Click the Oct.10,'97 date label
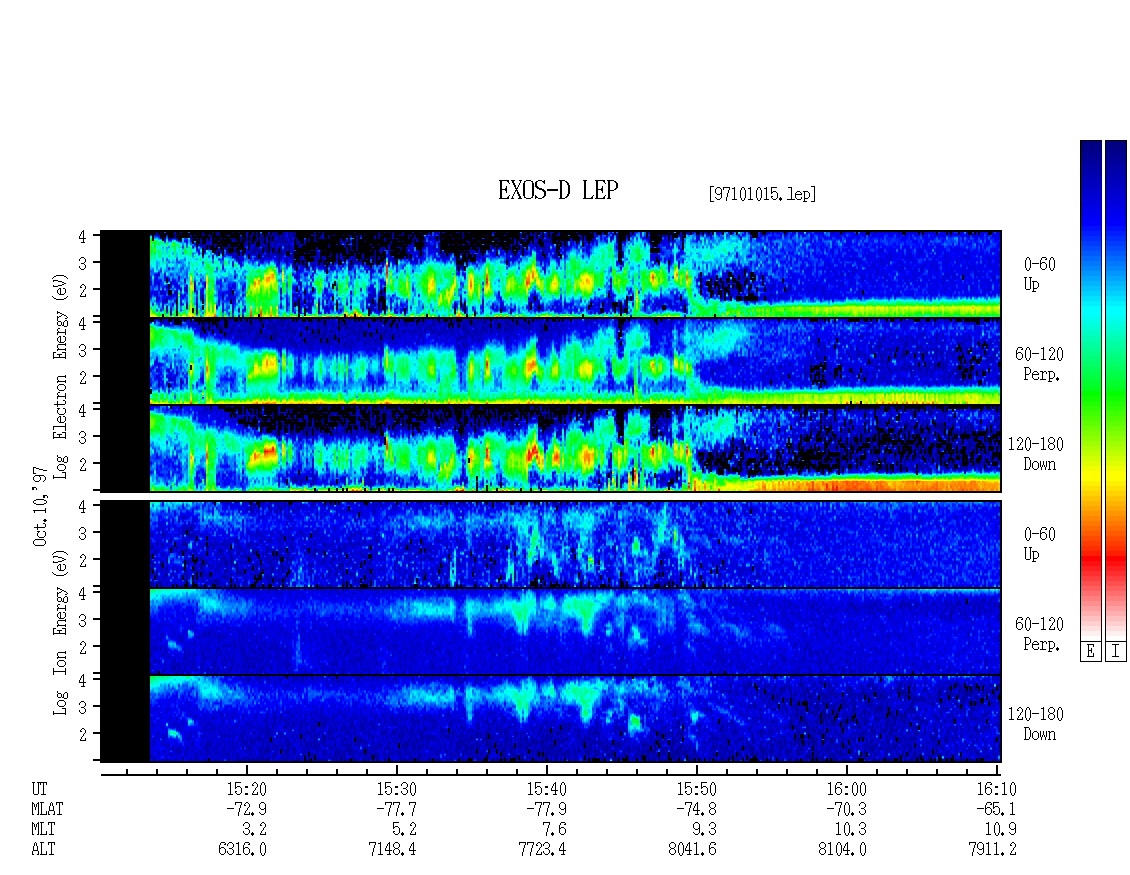Screen dimensions: 1130x875 coord(40,505)
